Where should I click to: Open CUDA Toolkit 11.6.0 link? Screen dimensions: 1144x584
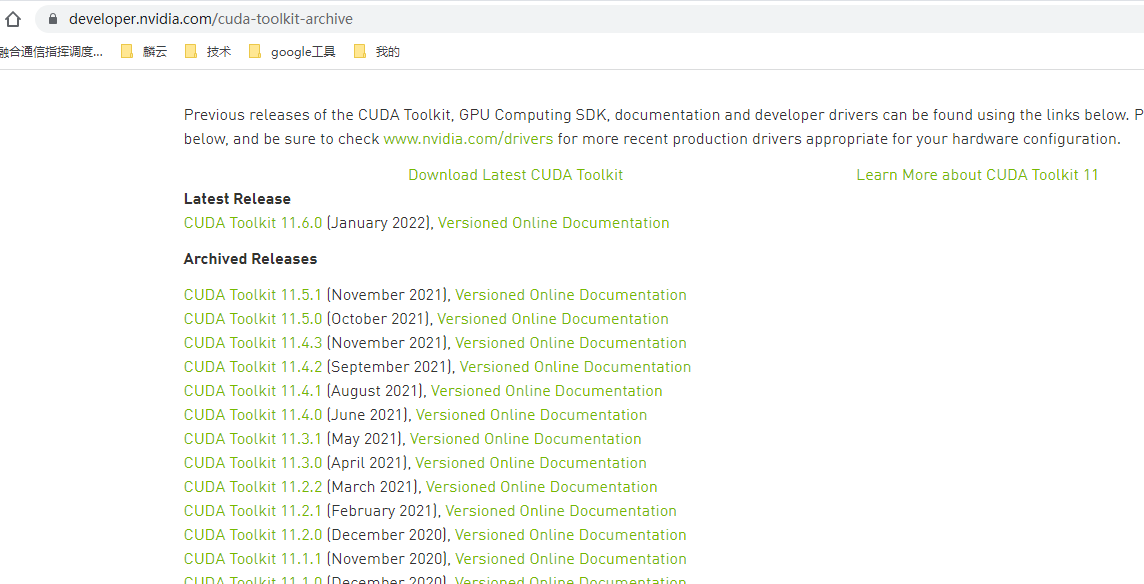pos(252,223)
